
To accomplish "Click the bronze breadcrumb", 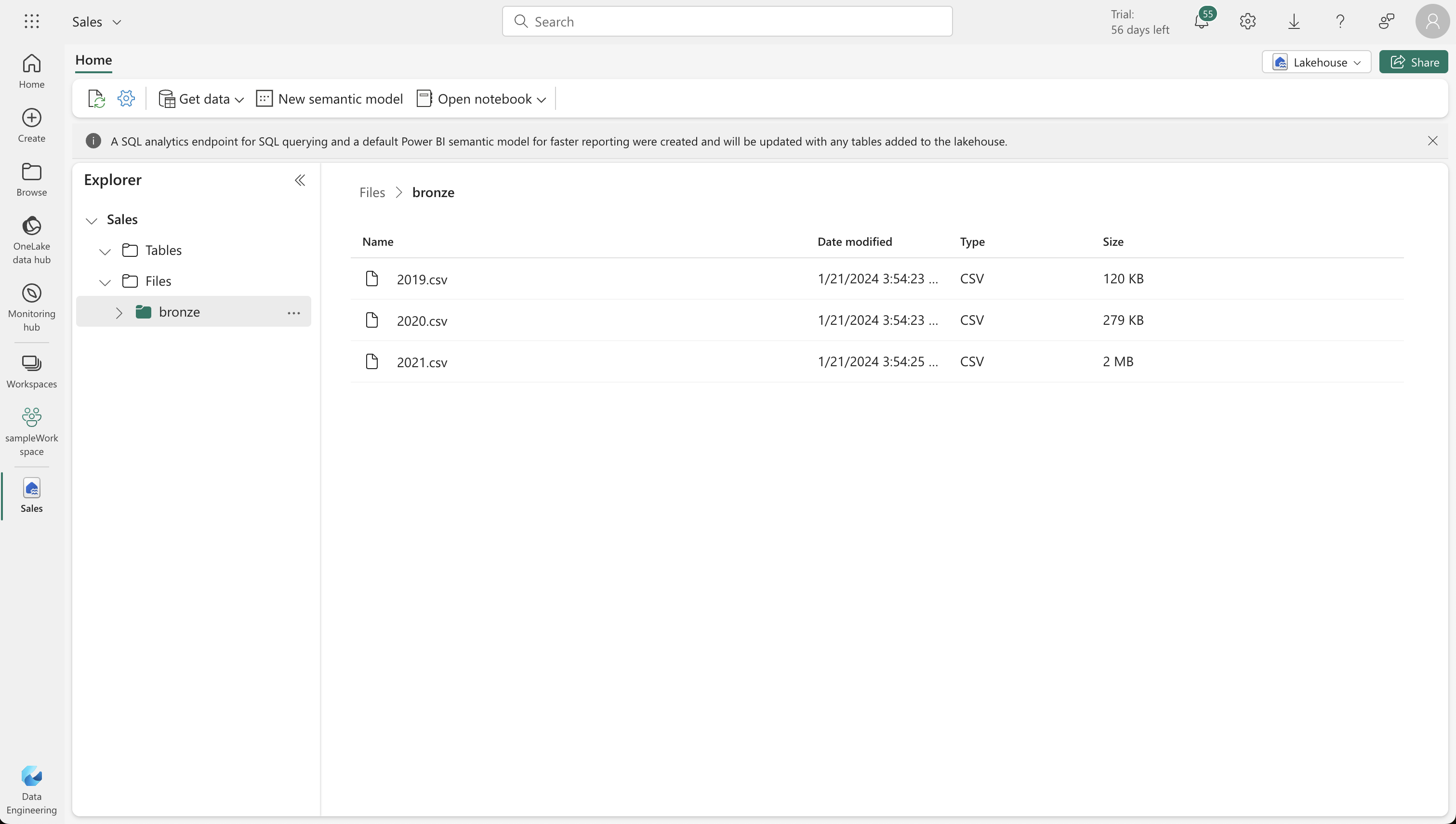I will 433,192.
